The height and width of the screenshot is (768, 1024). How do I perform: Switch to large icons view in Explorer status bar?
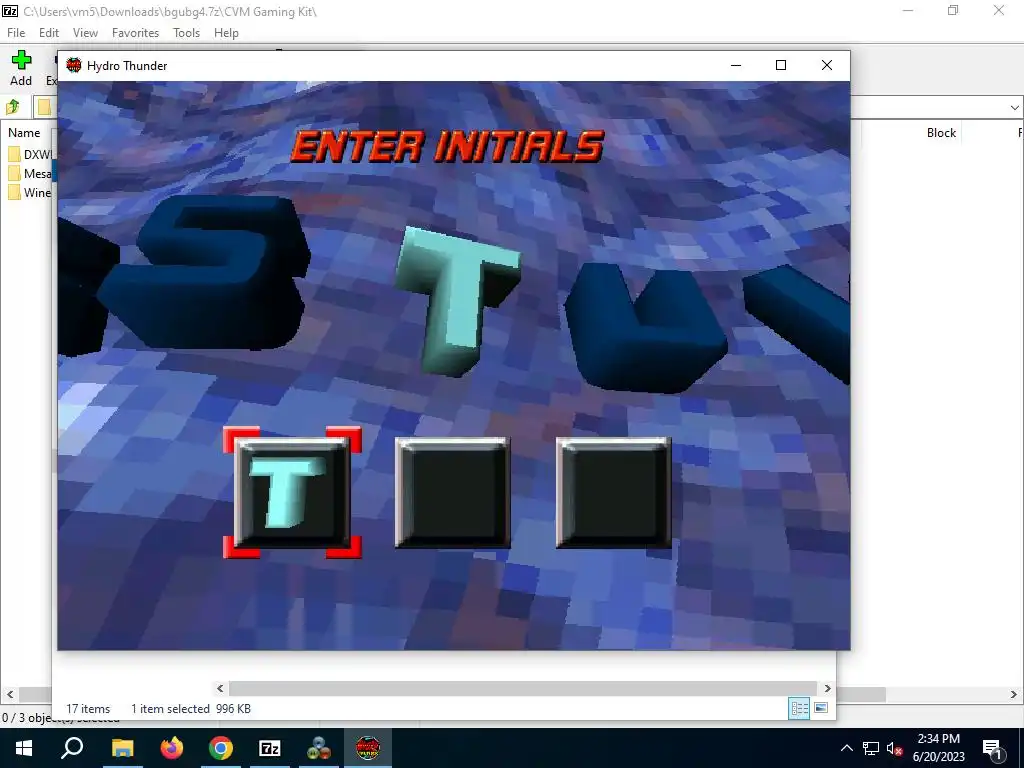tap(822, 709)
